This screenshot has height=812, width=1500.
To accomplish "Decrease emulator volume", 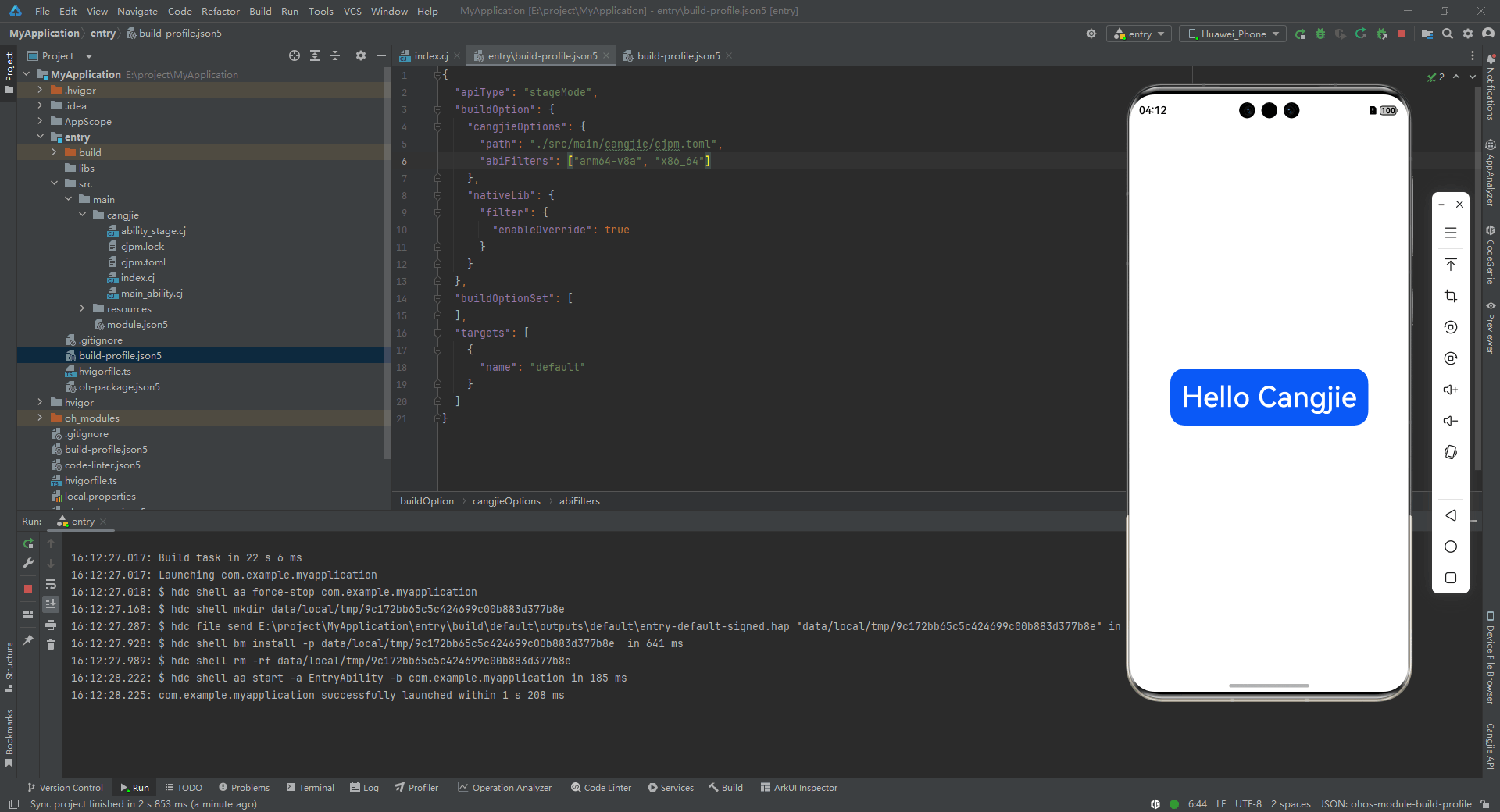I will pos(1451,421).
